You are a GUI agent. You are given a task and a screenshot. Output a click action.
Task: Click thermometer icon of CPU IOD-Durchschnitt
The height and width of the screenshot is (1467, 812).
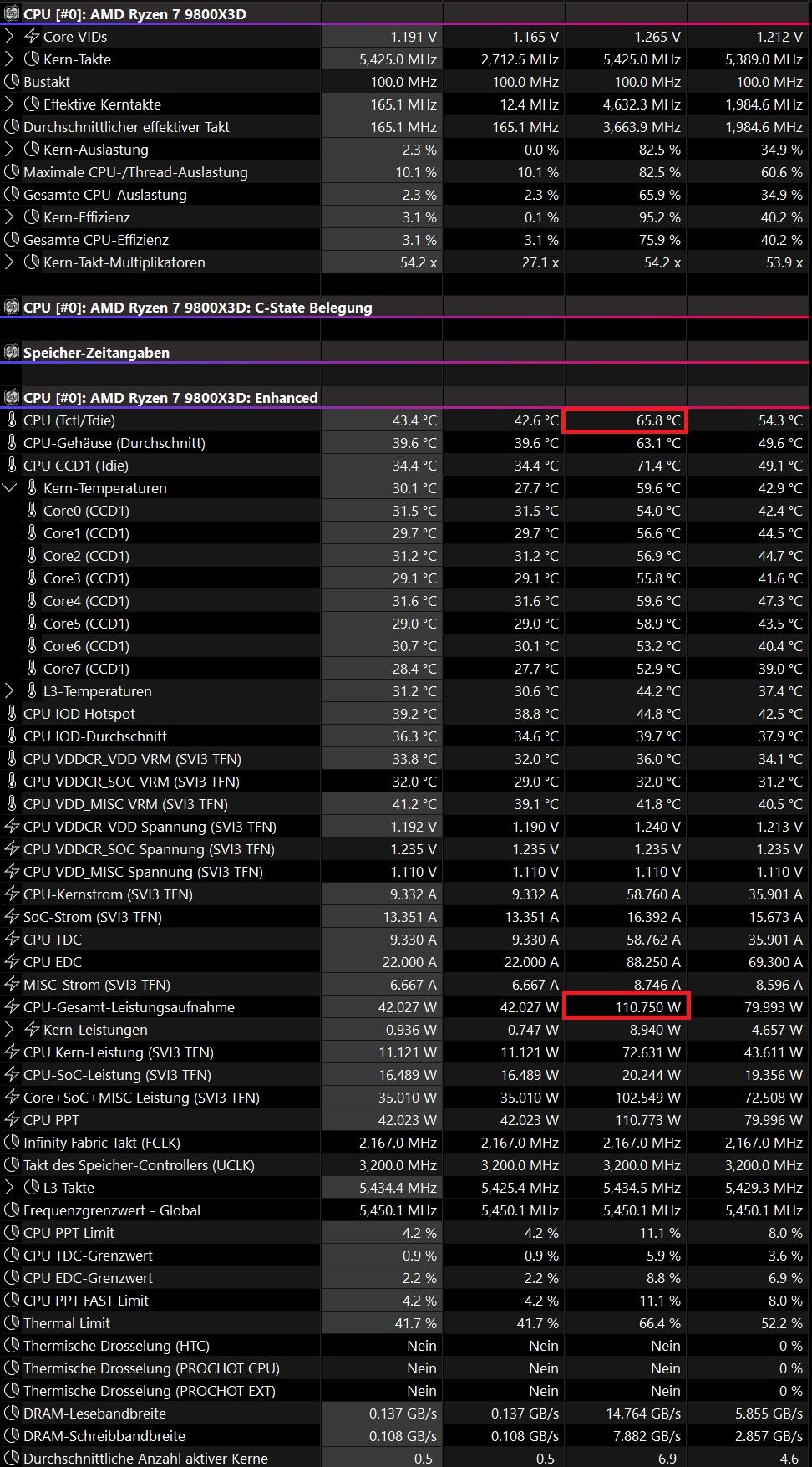click(x=12, y=736)
